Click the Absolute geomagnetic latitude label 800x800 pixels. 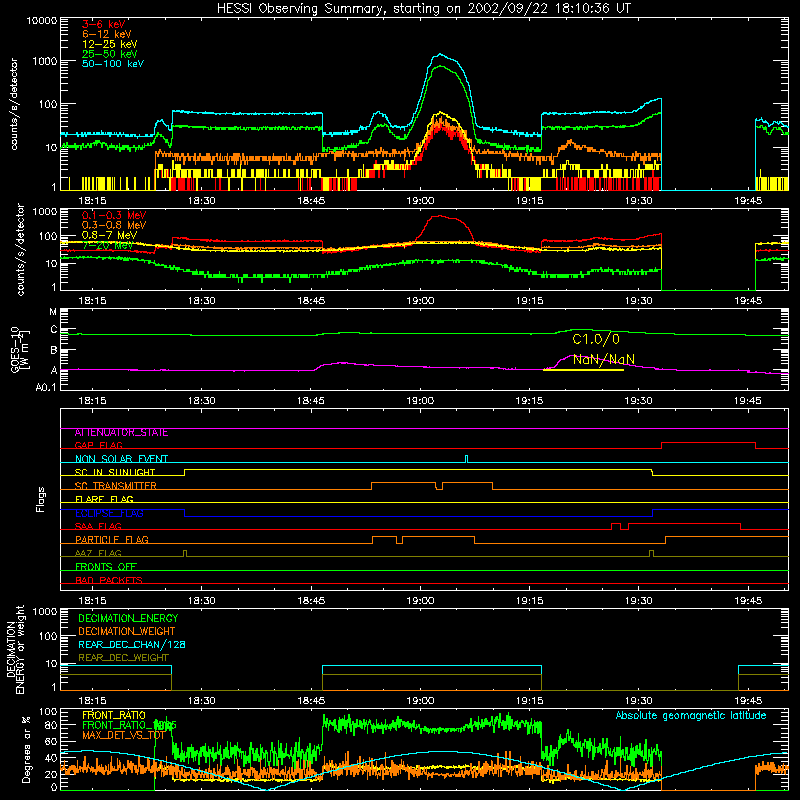pos(691,716)
